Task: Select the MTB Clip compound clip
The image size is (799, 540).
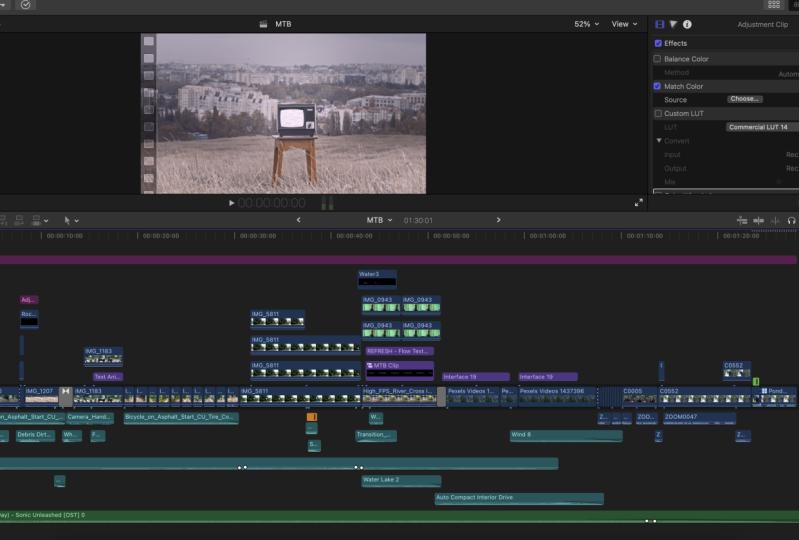Action: (400, 370)
